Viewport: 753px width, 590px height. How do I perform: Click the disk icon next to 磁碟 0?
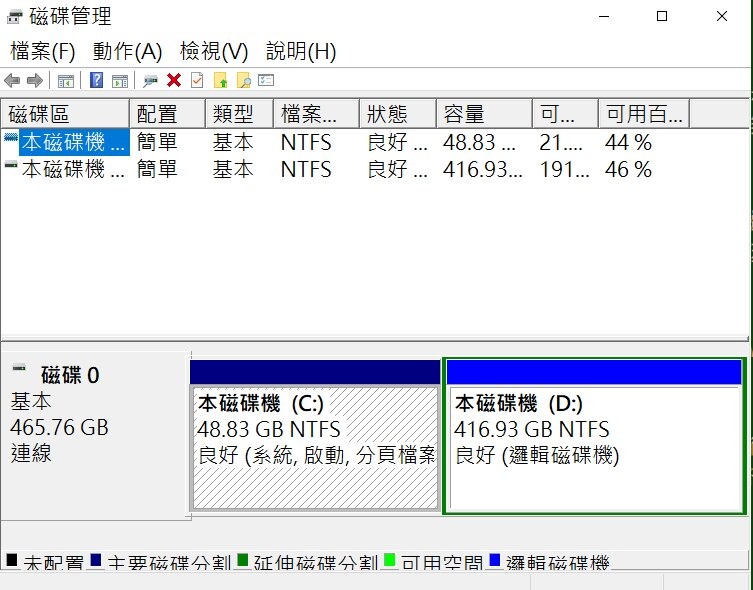coord(19,368)
